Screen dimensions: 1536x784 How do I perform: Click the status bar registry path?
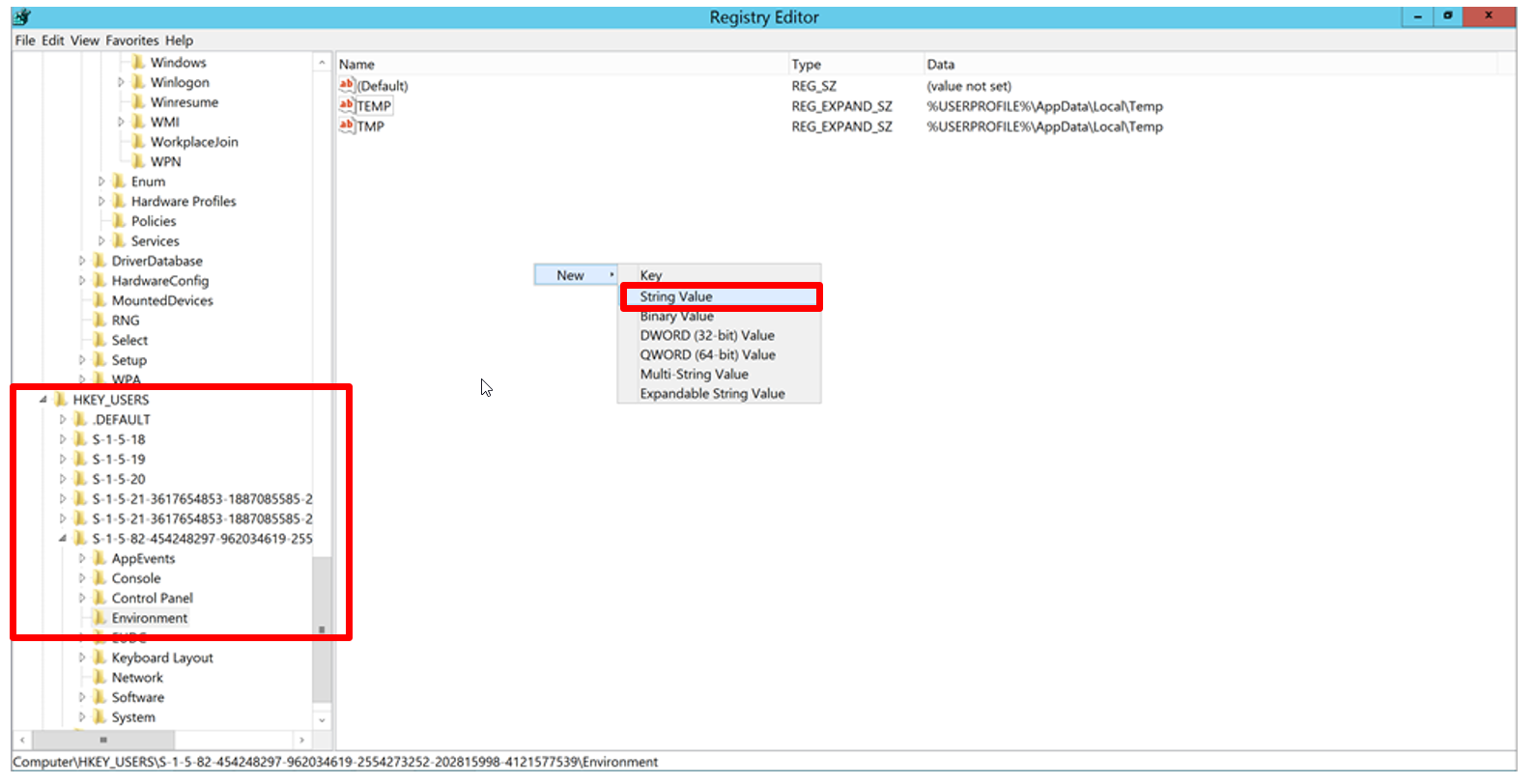pos(335,762)
